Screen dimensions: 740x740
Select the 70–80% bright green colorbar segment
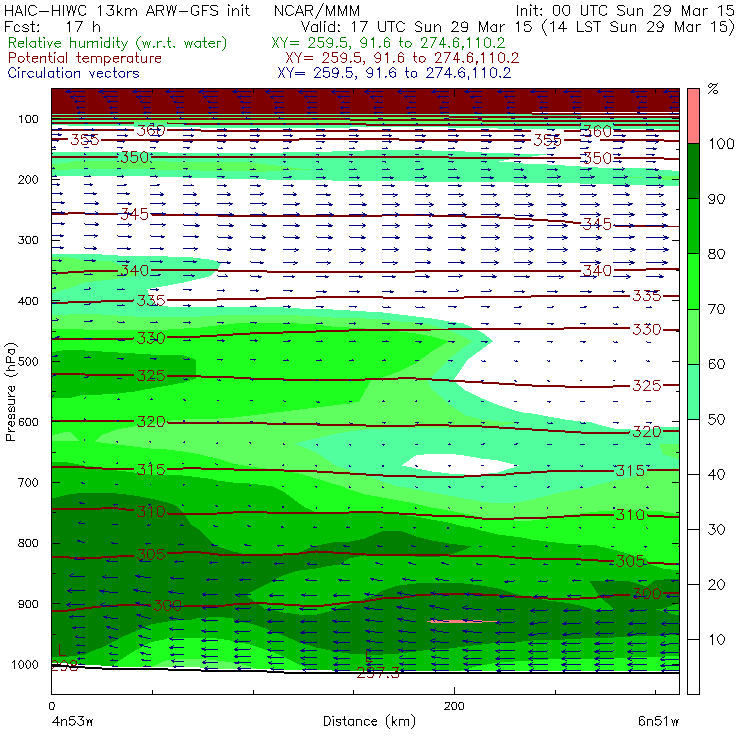click(693, 281)
